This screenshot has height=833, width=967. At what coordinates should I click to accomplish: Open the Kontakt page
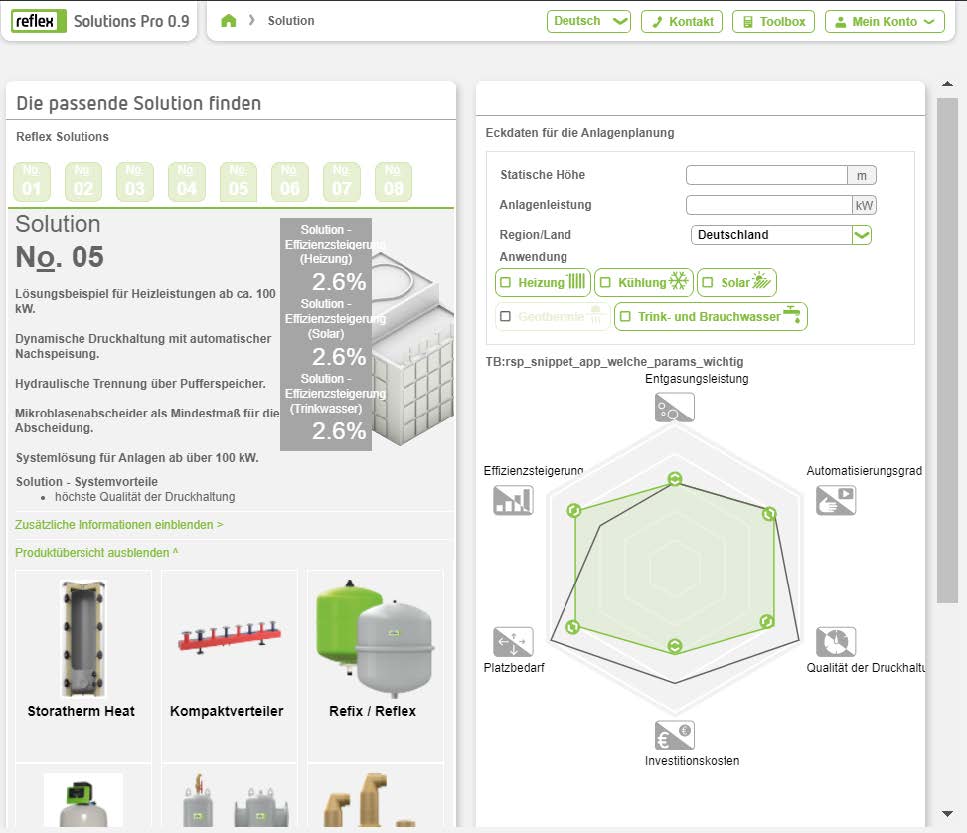pos(682,22)
